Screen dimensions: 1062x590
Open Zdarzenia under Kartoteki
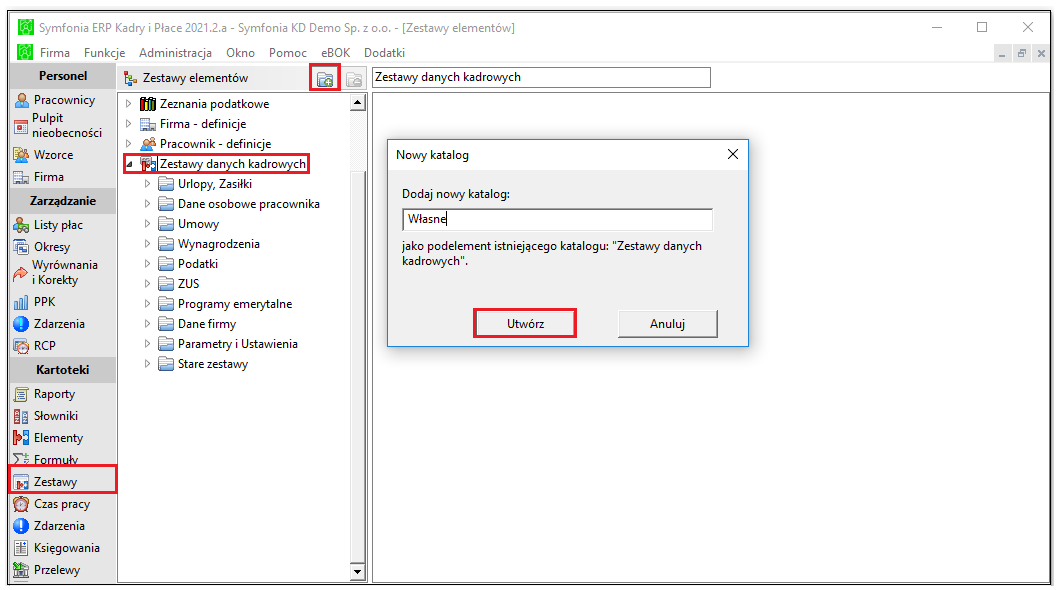pyautogui.click(x=49, y=526)
